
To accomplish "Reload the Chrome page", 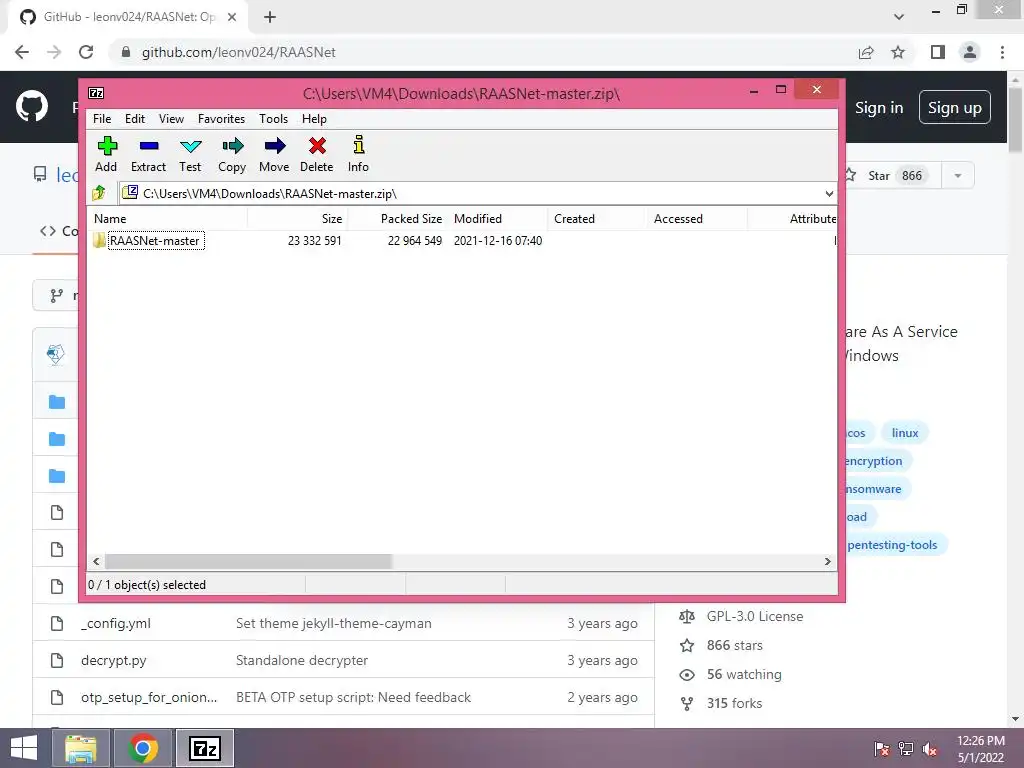I will (x=86, y=52).
